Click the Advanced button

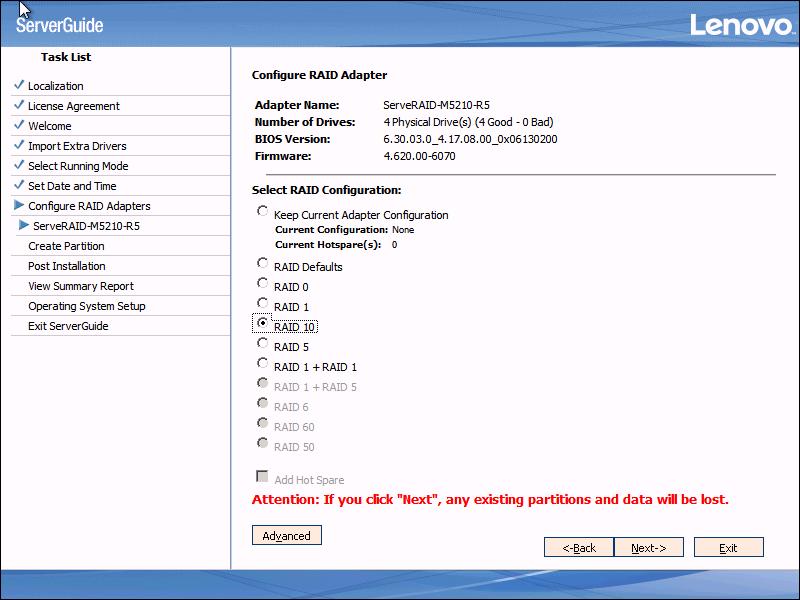pyautogui.click(x=287, y=536)
